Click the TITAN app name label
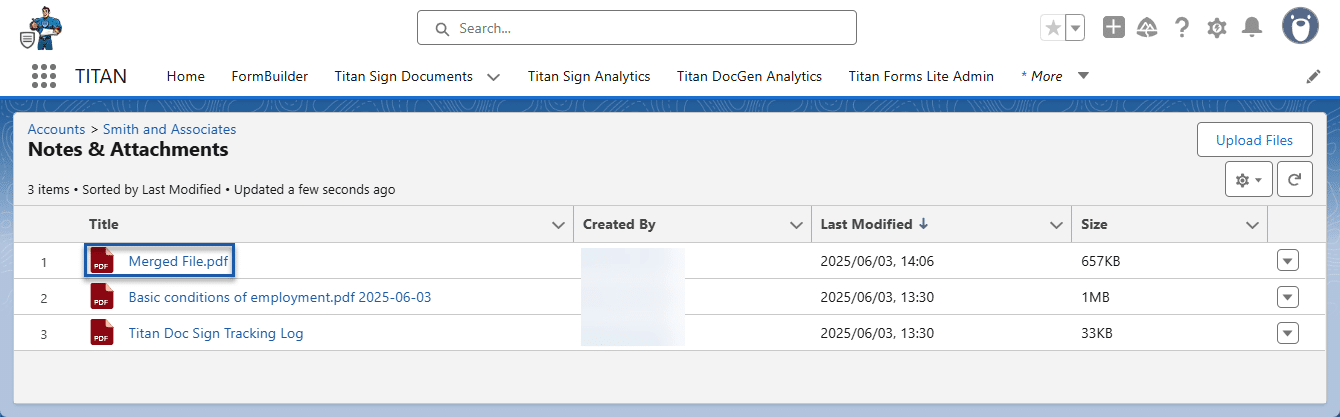Viewport: 1340px width, 417px height. (101, 76)
